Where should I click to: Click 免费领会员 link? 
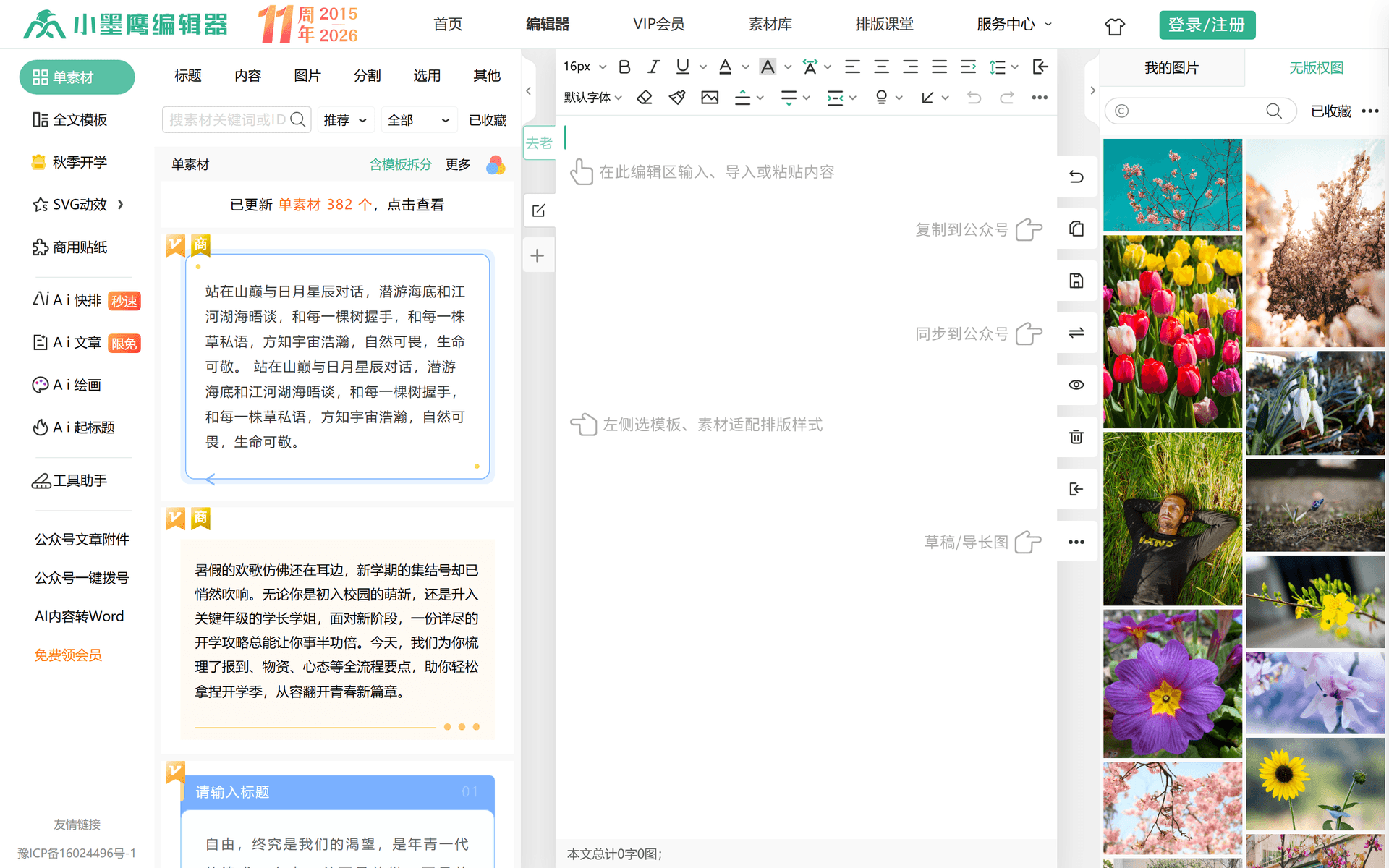pyautogui.click(x=68, y=655)
